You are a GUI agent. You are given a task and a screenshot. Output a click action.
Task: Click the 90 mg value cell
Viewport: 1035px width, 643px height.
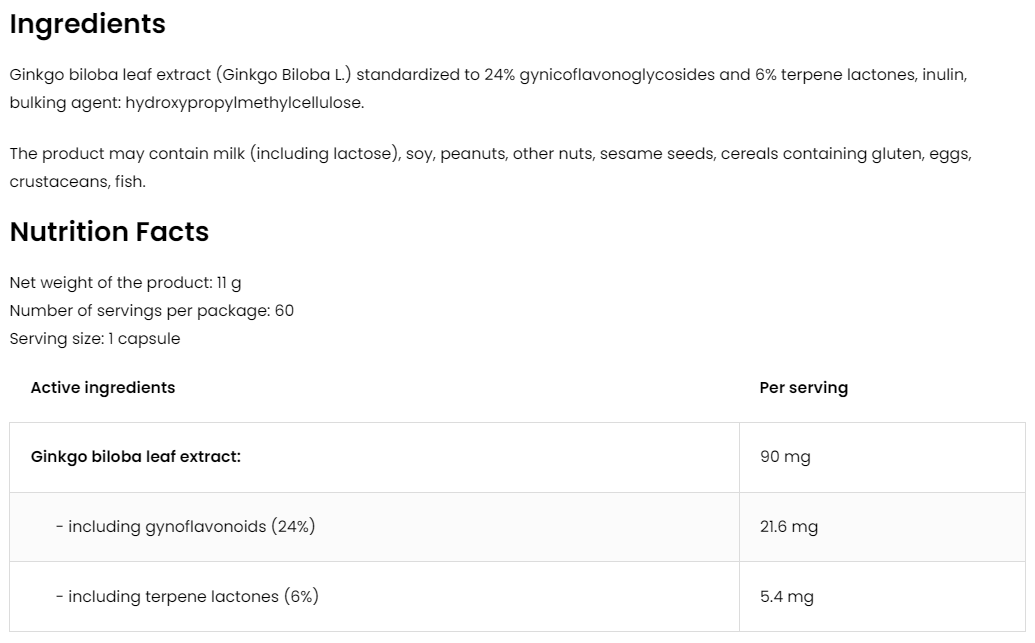tap(785, 456)
